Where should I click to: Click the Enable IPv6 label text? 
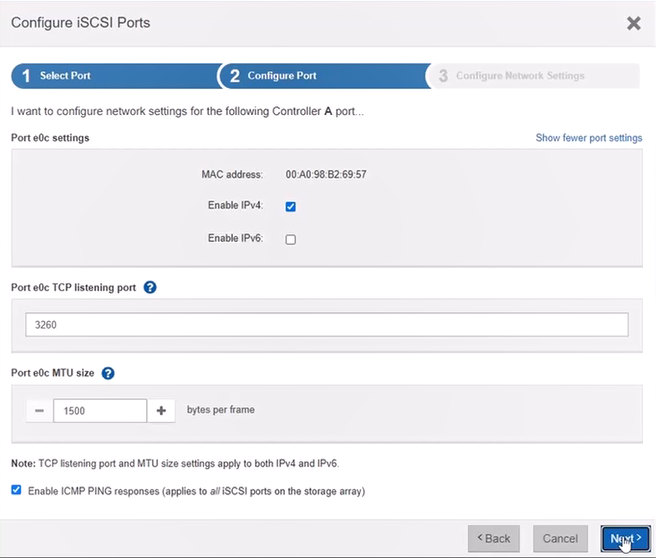(236, 238)
